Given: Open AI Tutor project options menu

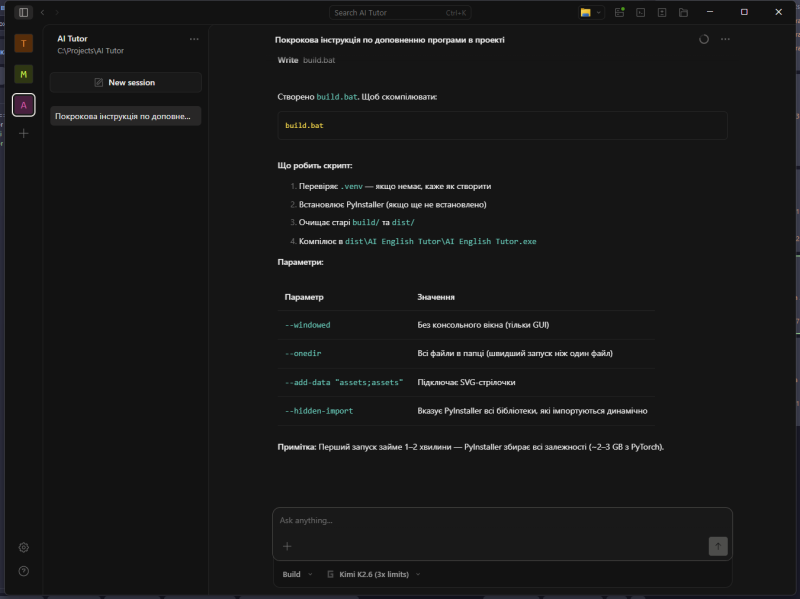Looking at the screenshot, I should coord(194,39).
